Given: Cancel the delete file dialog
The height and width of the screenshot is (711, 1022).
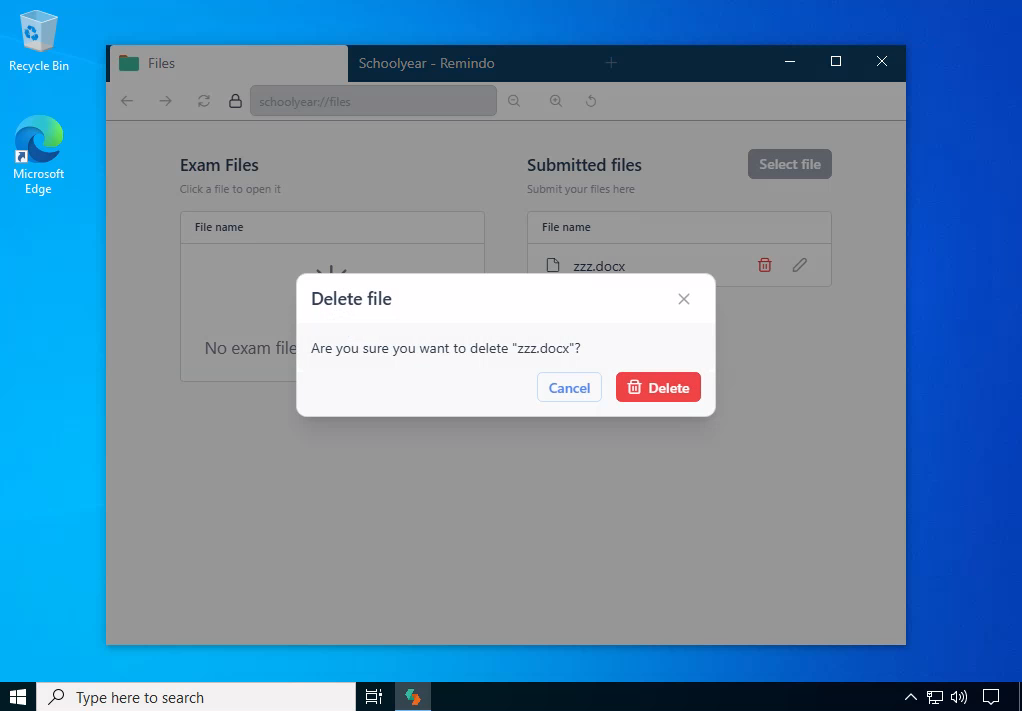Looking at the screenshot, I should click(x=569, y=388).
